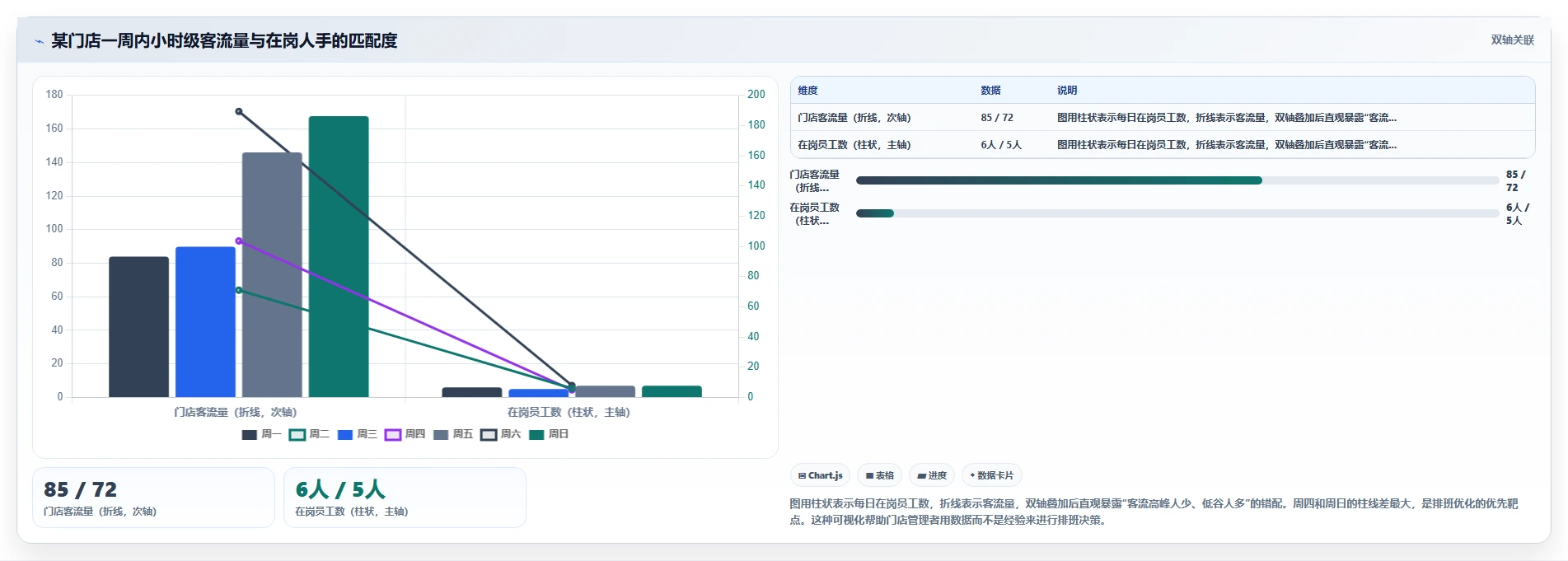
Task: Hide the 周日 legend series
Action: point(549,434)
